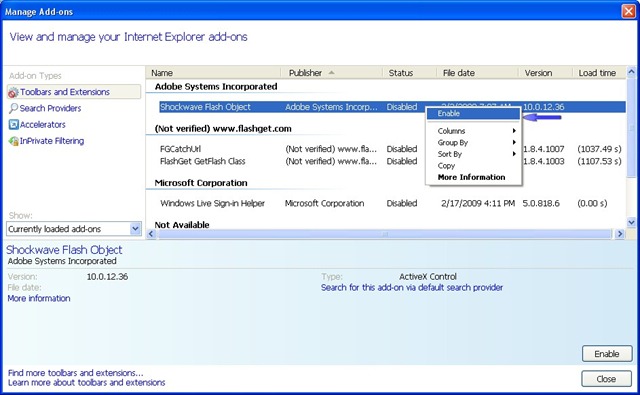The width and height of the screenshot is (640, 395).
Task: Choose Copy in the context menu
Action: tap(473, 166)
